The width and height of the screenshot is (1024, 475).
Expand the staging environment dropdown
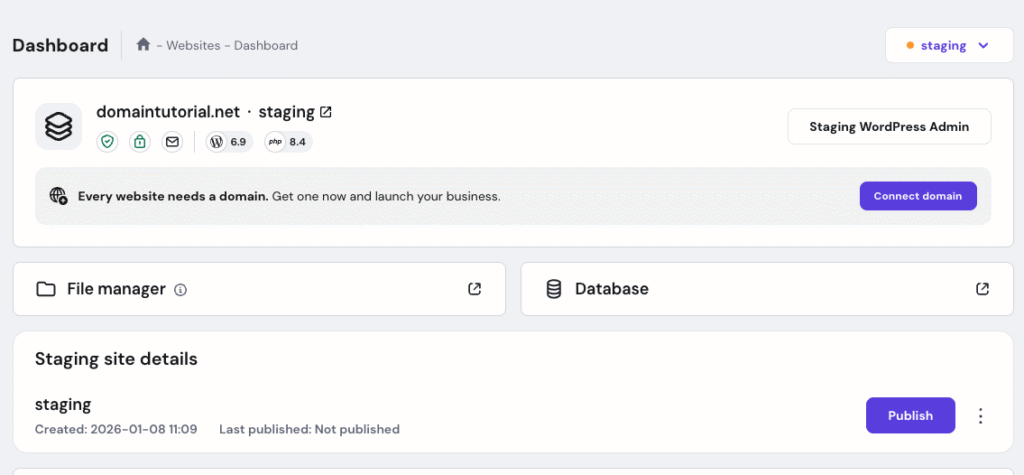949,46
